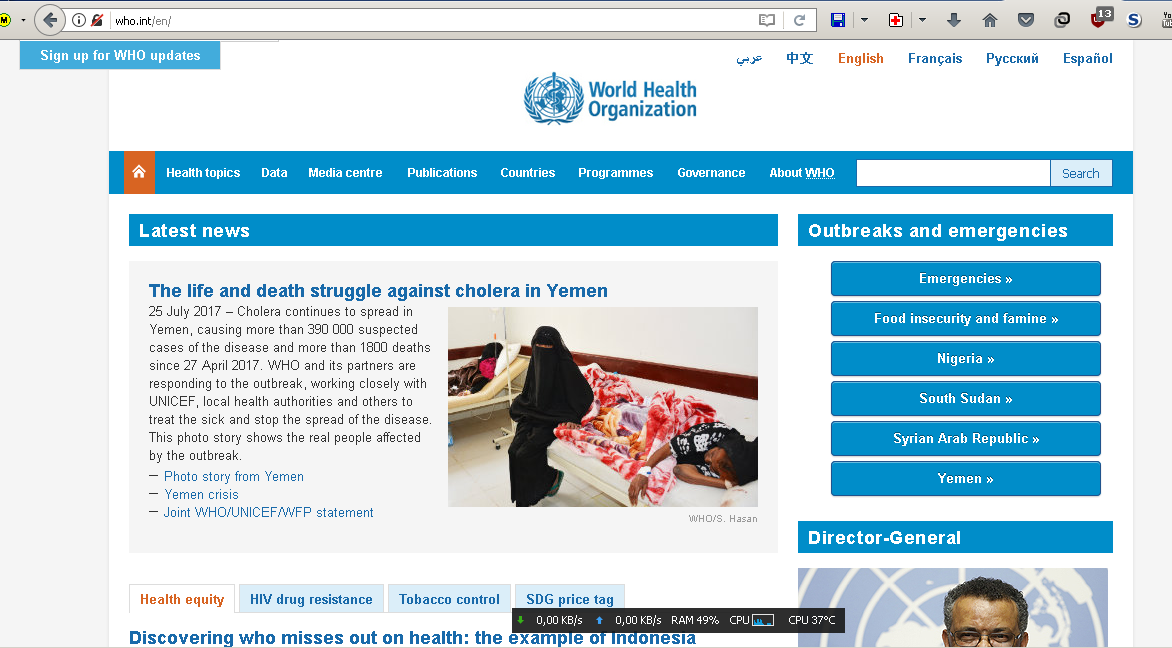Switch language to Arabic
The width and height of the screenshot is (1172, 648).
748,58
